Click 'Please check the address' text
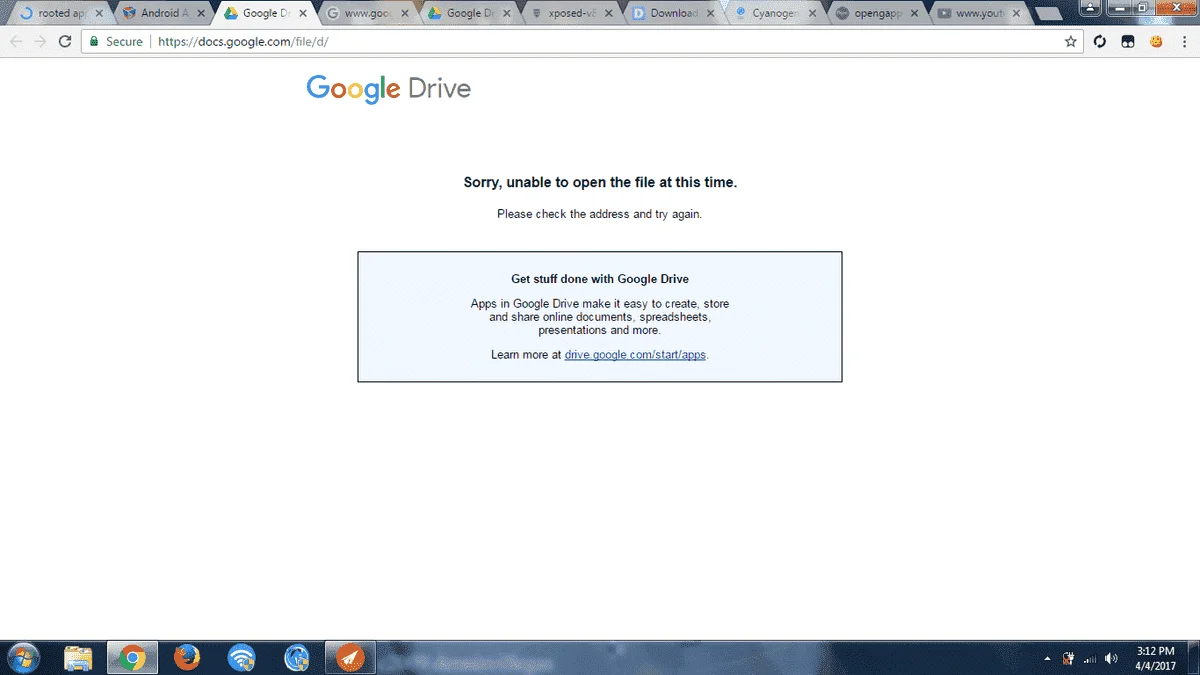 click(600, 214)
